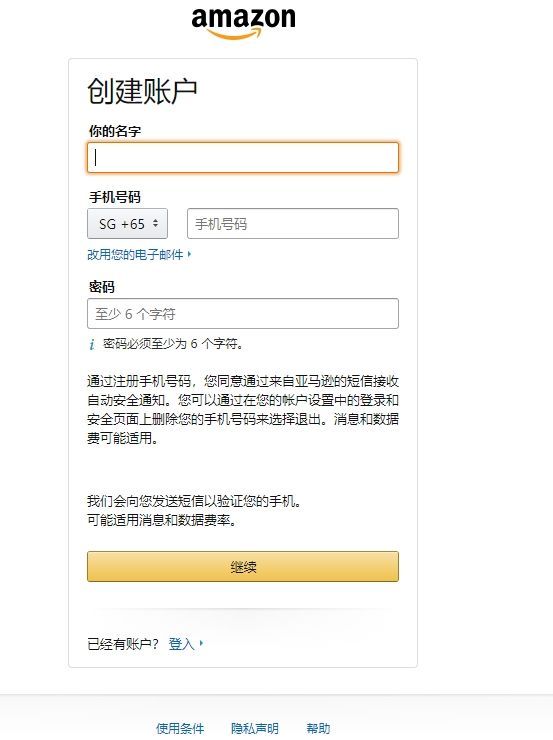This screenshot has height=740, width=553.
Task: Click the 已经有账户? text
Action: click(x=123, y=644)
